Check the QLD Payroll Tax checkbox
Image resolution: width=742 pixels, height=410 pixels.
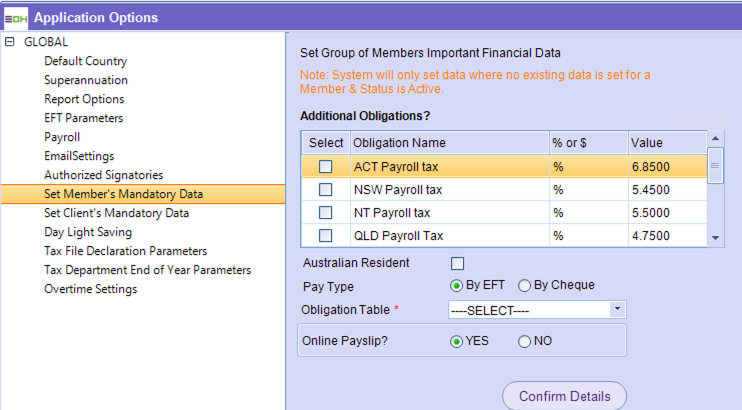[325, 236]
